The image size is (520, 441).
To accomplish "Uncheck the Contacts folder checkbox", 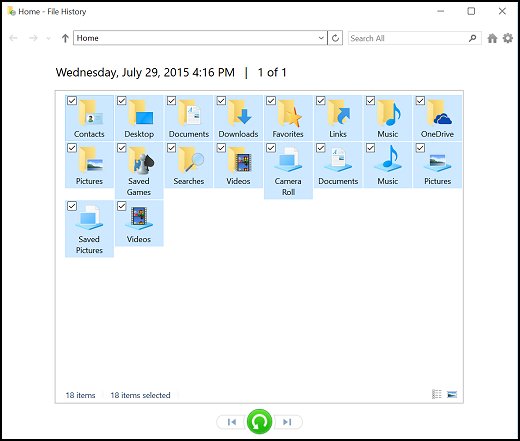I will tap(72, 100).
